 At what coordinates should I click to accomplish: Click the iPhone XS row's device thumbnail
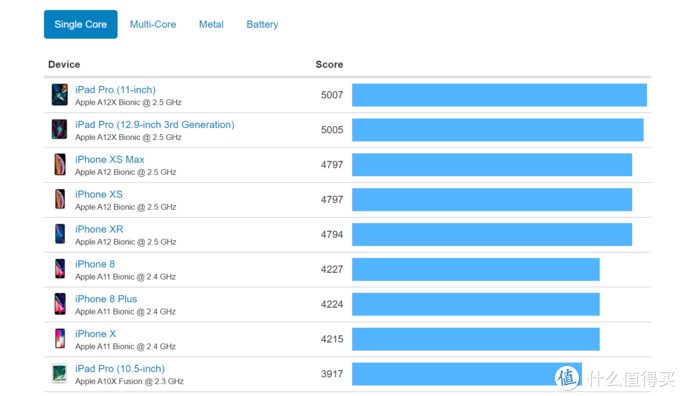60,200
